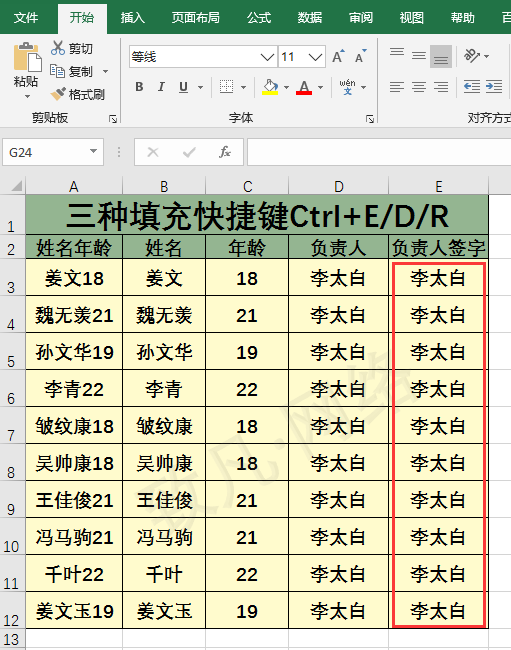
Task: Switch to the 视图 view tab
Action: [412, 17]
